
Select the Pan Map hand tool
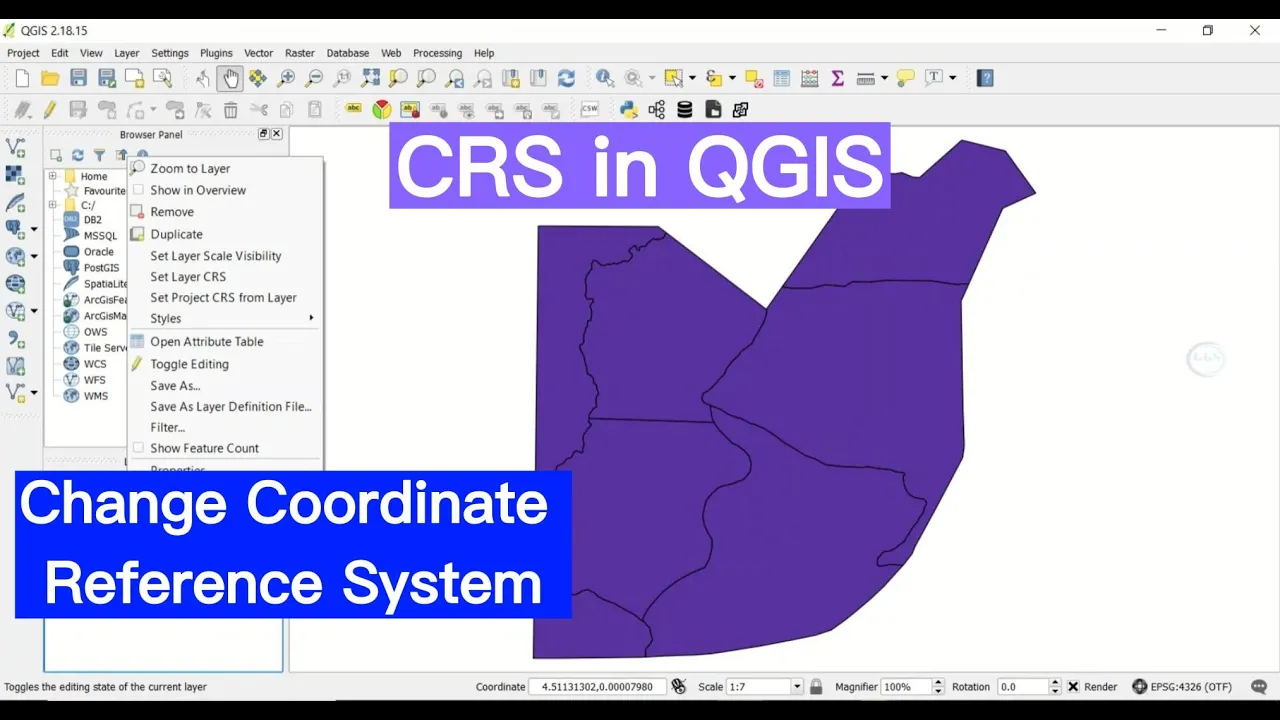(230, 78)
